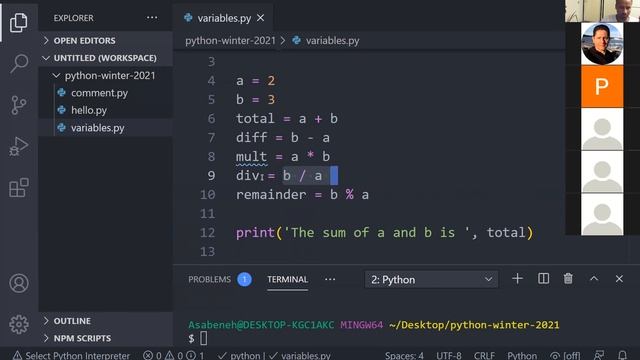Open errors and warnings count in status bar
The width and height of the screenshot is (640, 360).
pyautogui.click(x=174, y=355)
